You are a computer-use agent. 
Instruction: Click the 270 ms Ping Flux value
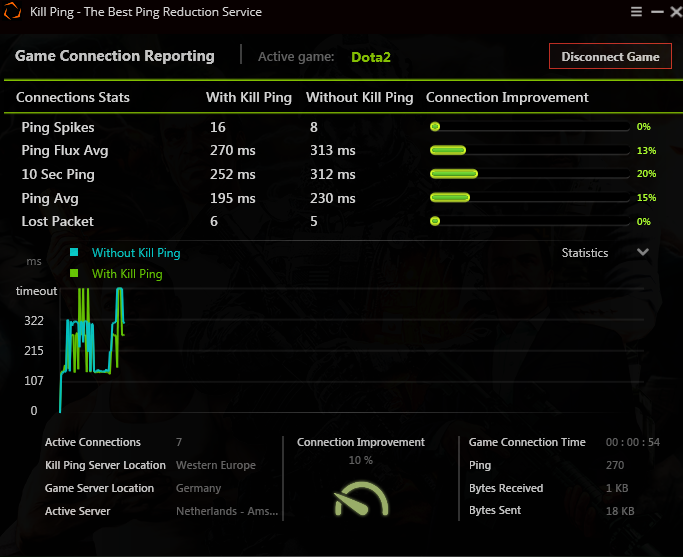coord(233,150)
